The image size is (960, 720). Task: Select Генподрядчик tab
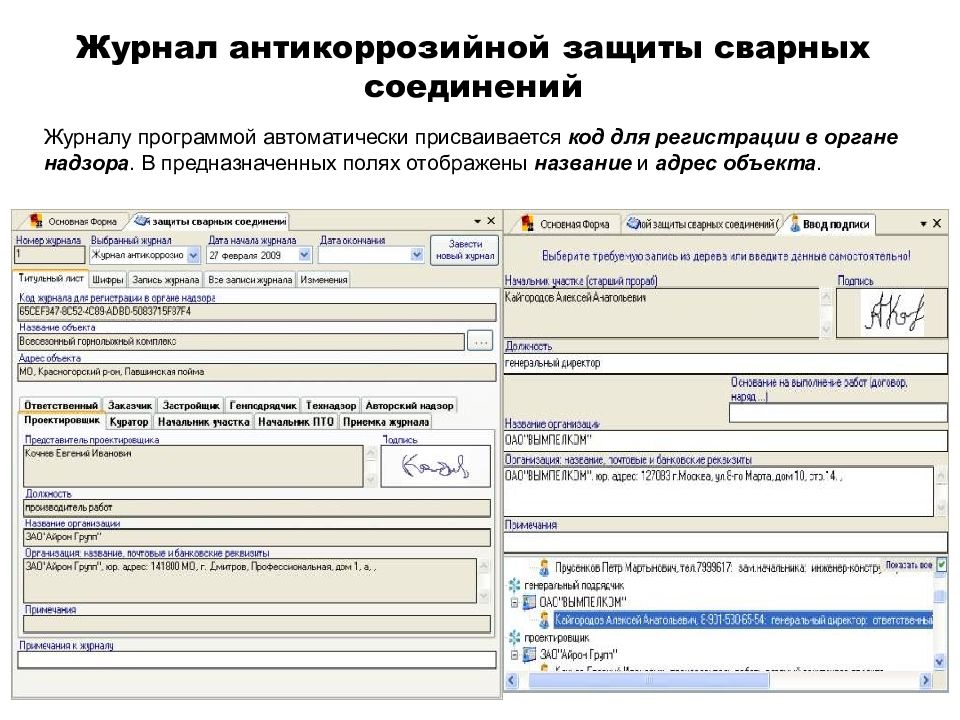(x=263, y=405)
